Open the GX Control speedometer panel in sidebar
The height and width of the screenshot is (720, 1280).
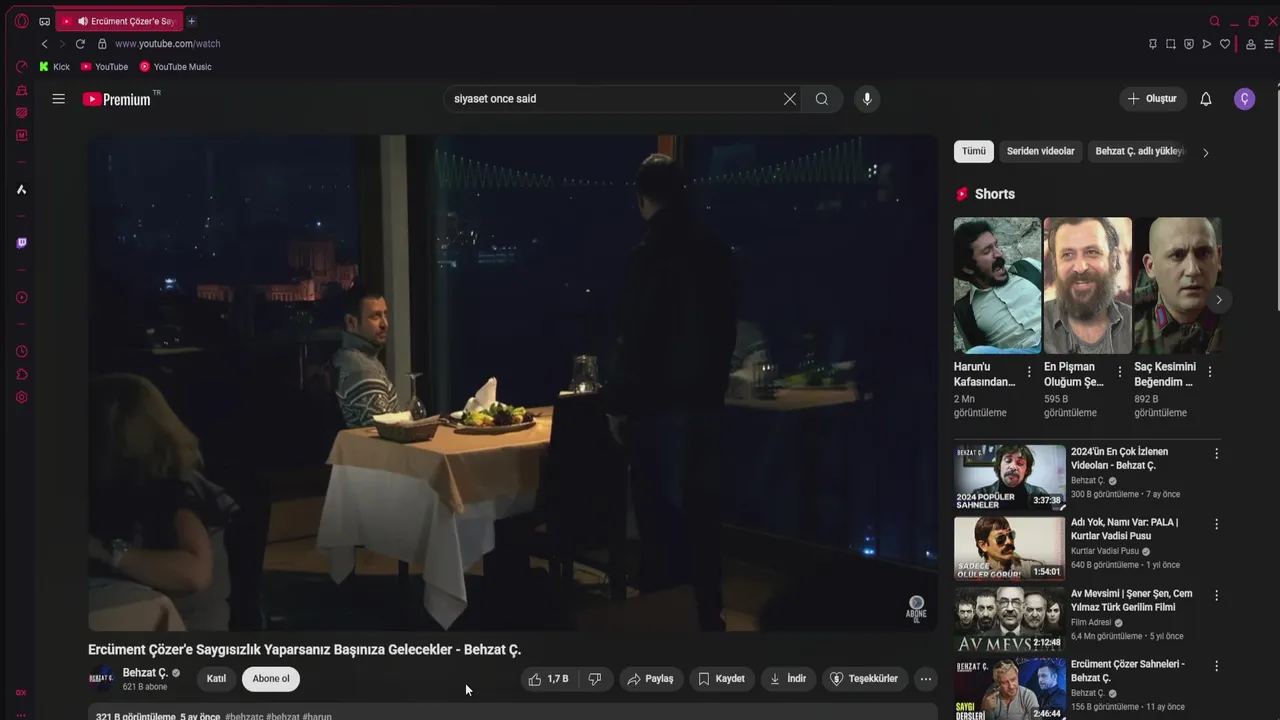pos(21,66)
